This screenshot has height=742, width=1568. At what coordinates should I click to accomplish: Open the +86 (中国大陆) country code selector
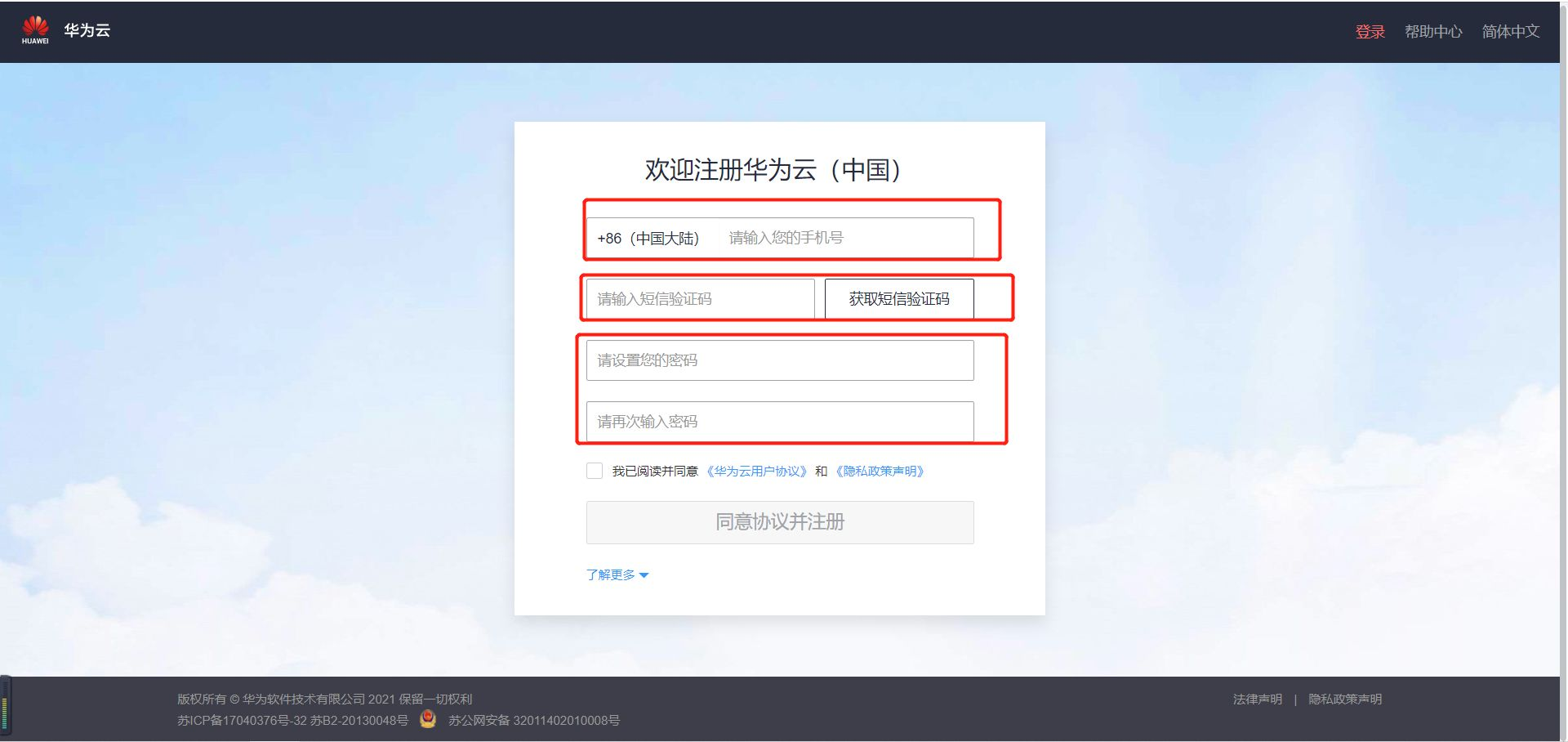click(649, 238)
